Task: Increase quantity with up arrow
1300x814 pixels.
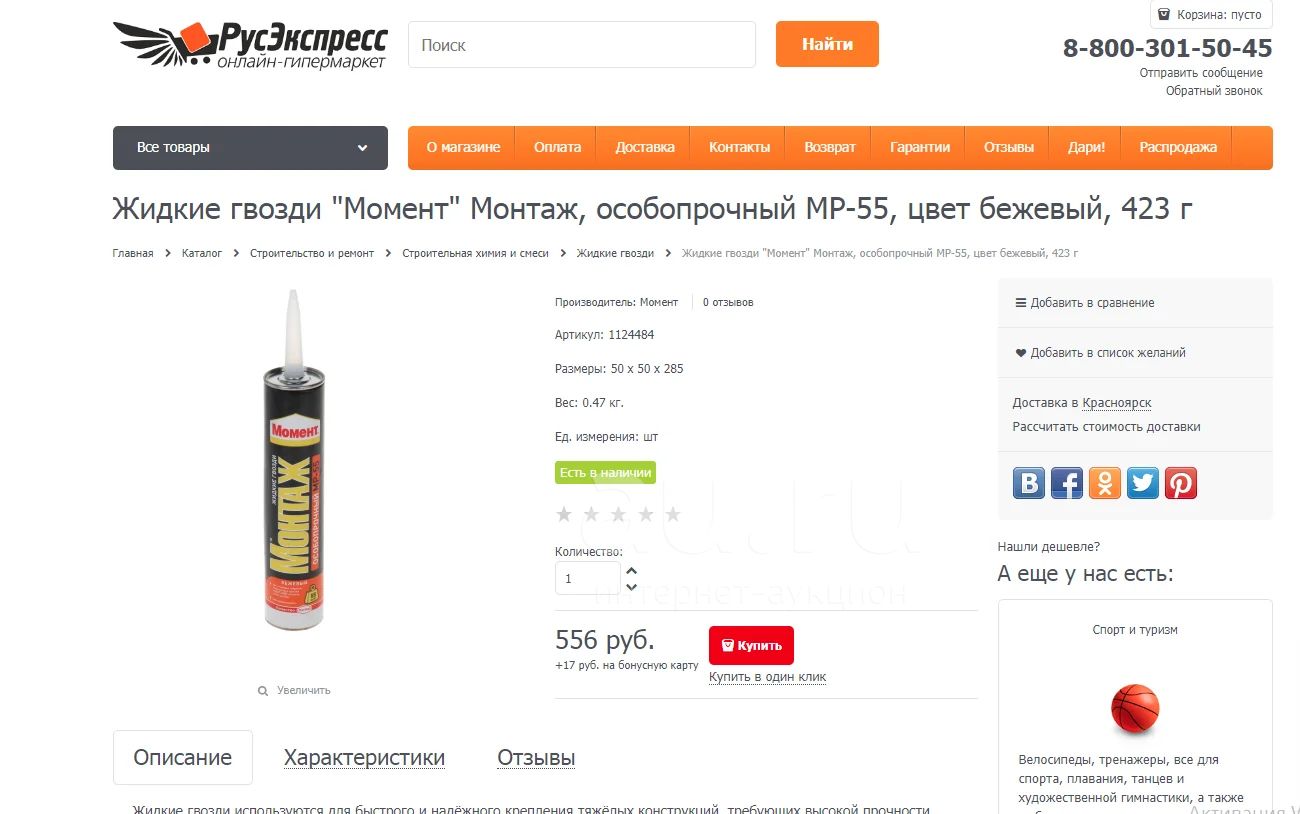Action: (x=631, y=571)
